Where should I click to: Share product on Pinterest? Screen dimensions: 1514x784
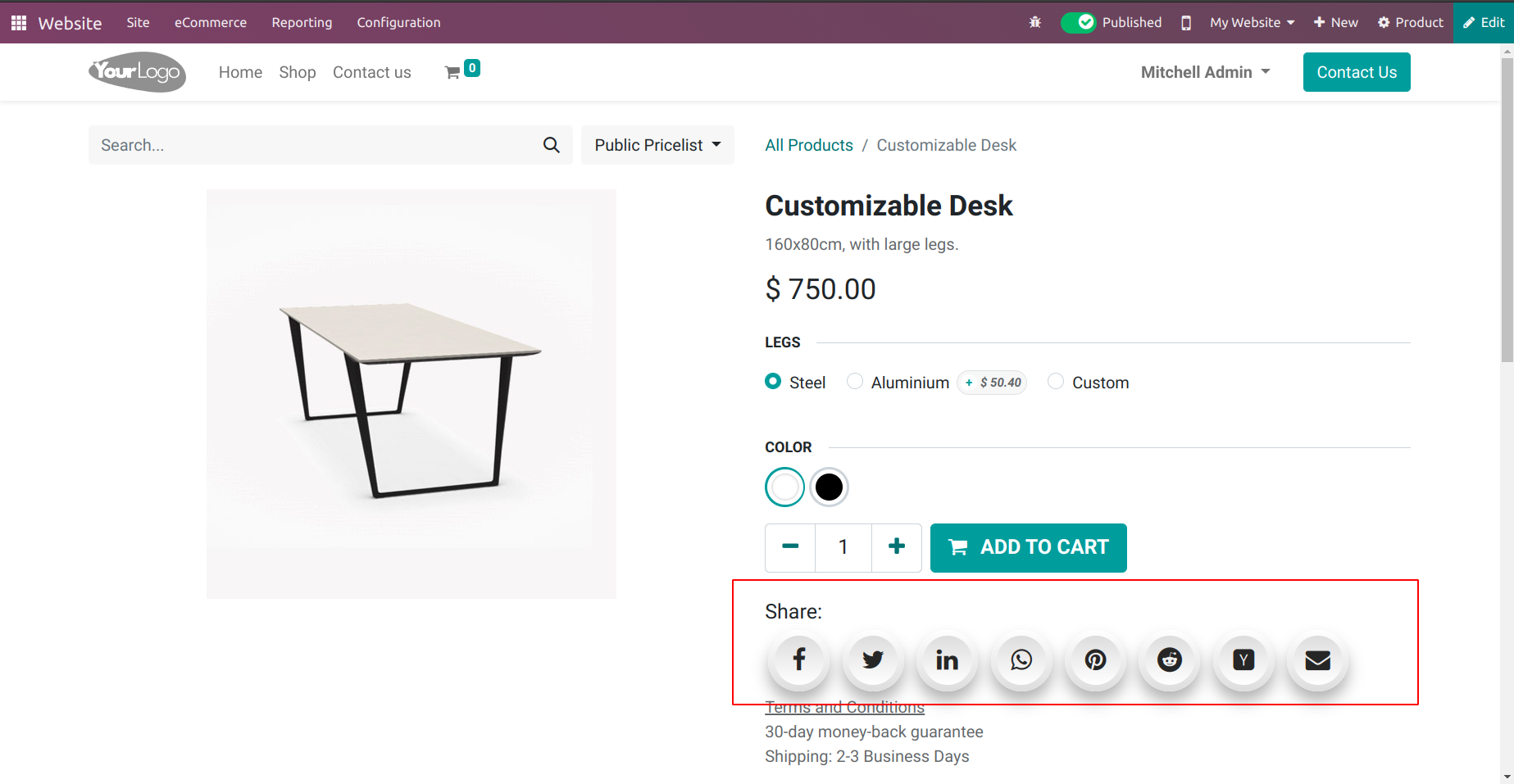pyautogui.click(x=1096, y=659)
